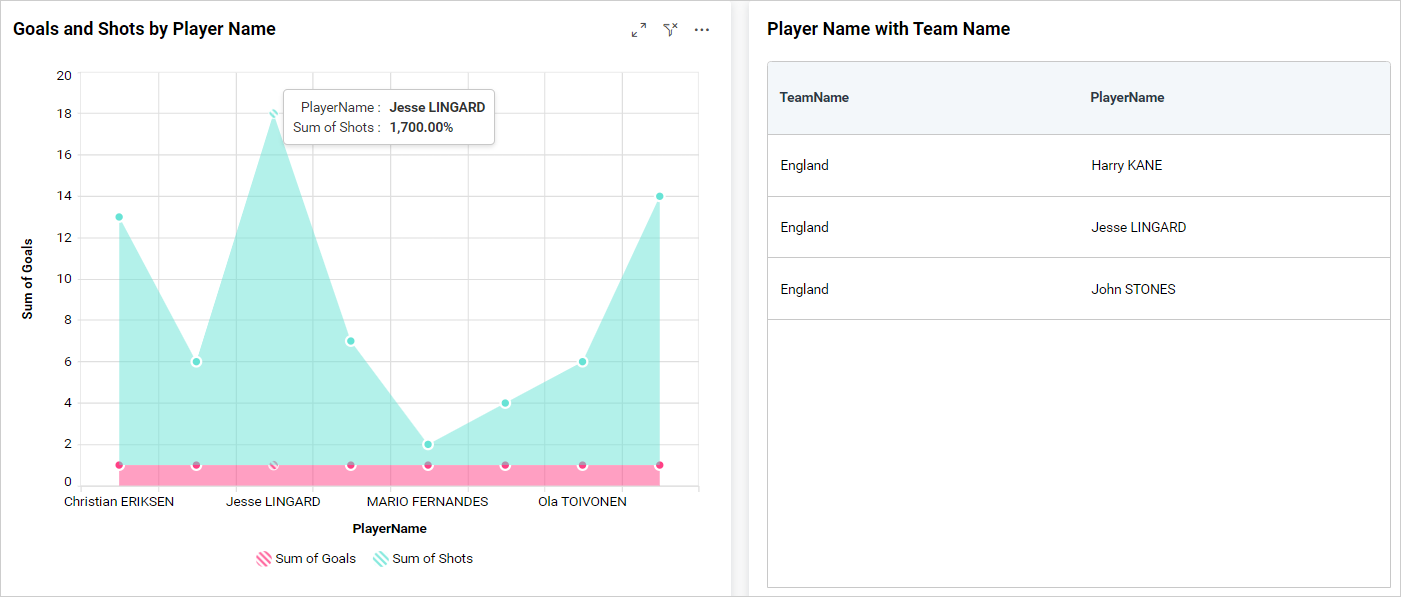Screen dimensions: 1401x597
Task: Select Jesse LINGARD in the table
Action: (x=1138, y=228)
